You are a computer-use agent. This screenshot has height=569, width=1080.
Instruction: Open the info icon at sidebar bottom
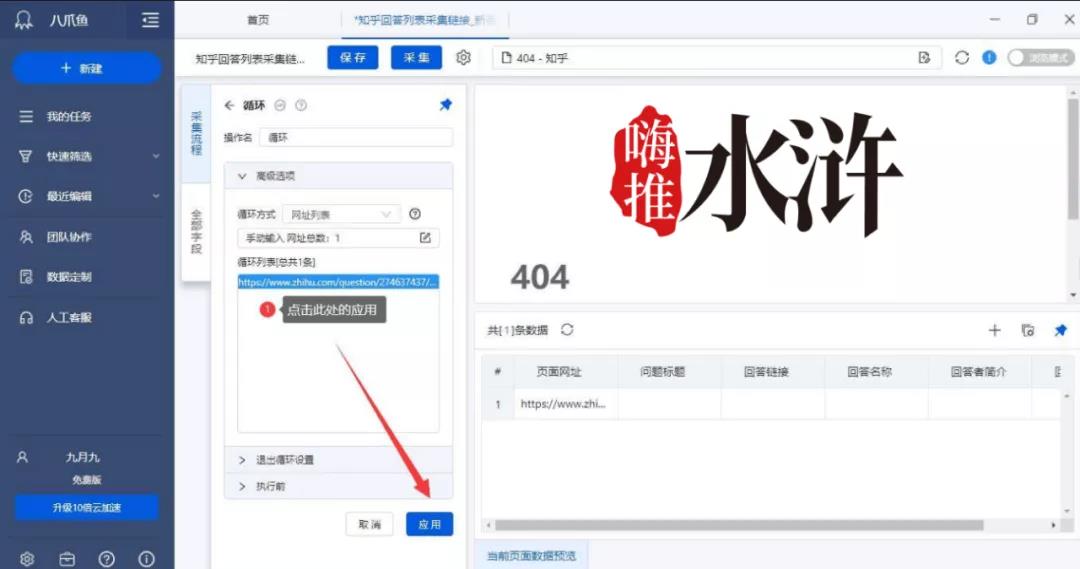[x=146, y=559]
